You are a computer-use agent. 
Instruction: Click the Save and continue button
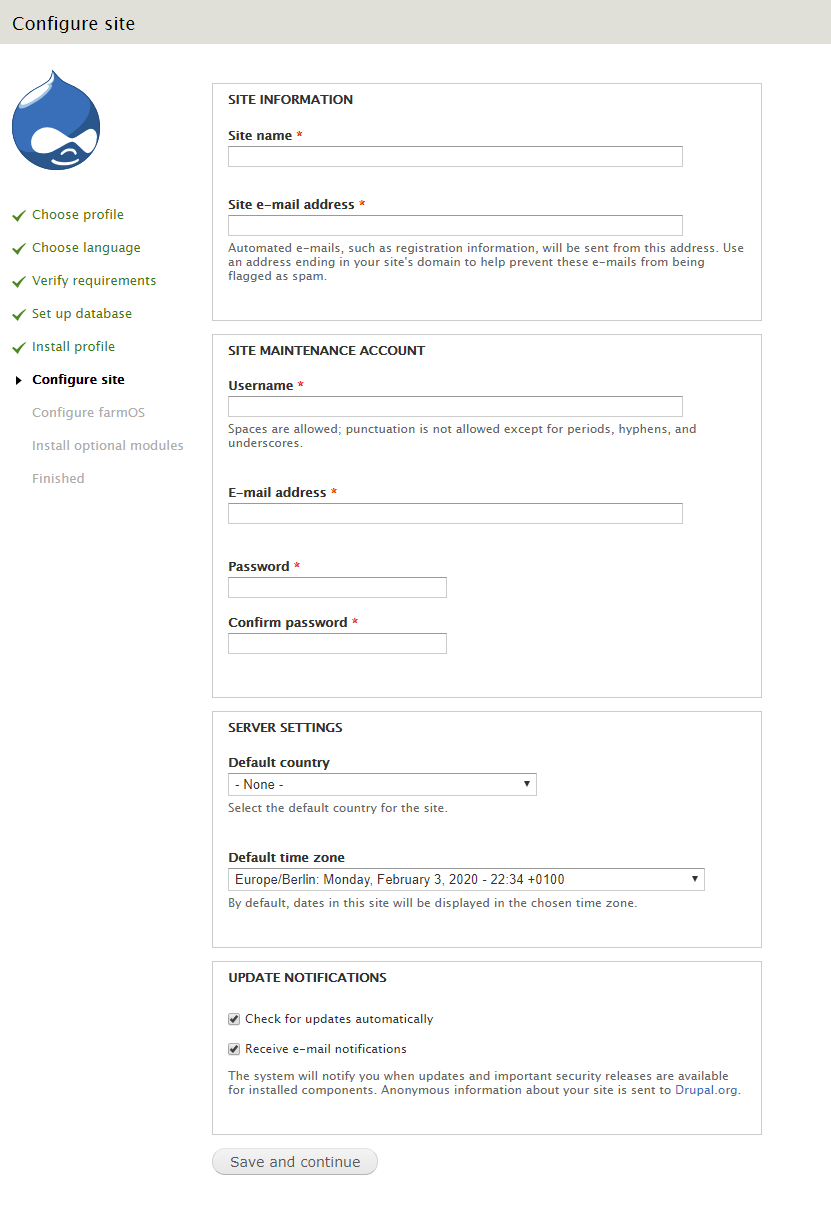tap(295, 1162)
